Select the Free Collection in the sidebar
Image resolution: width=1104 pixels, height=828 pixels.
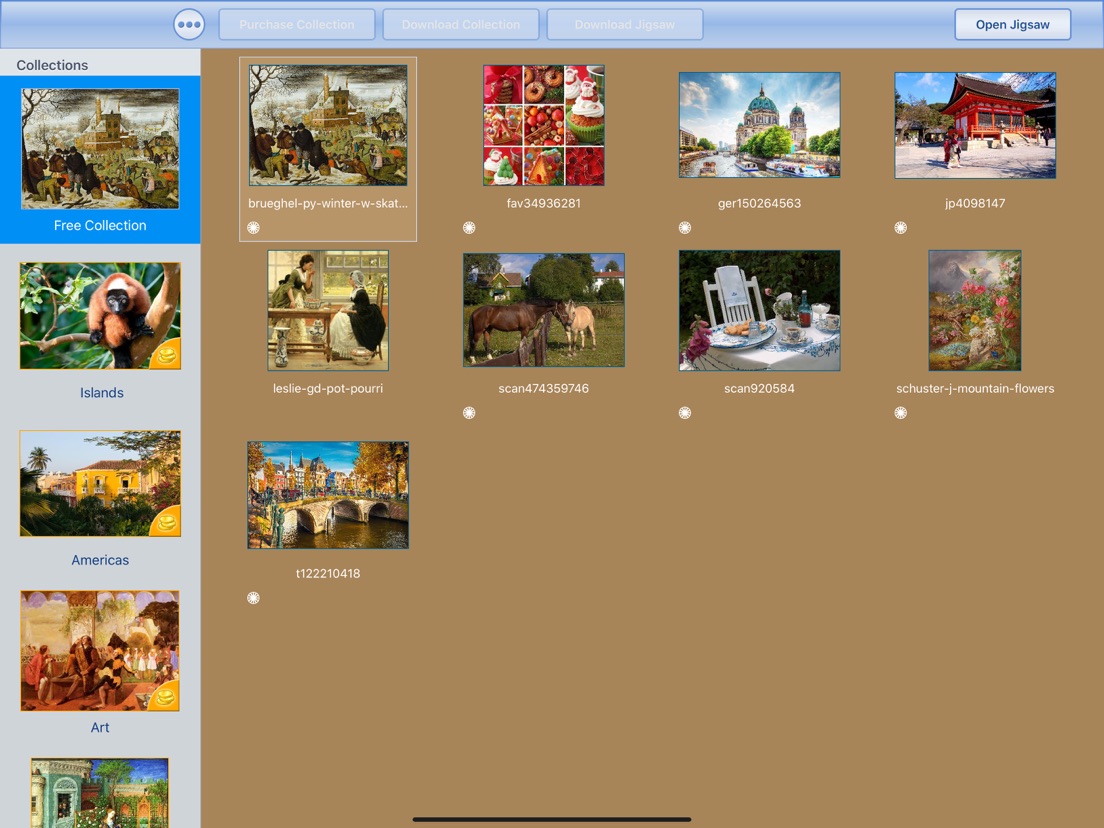[100, 150]
